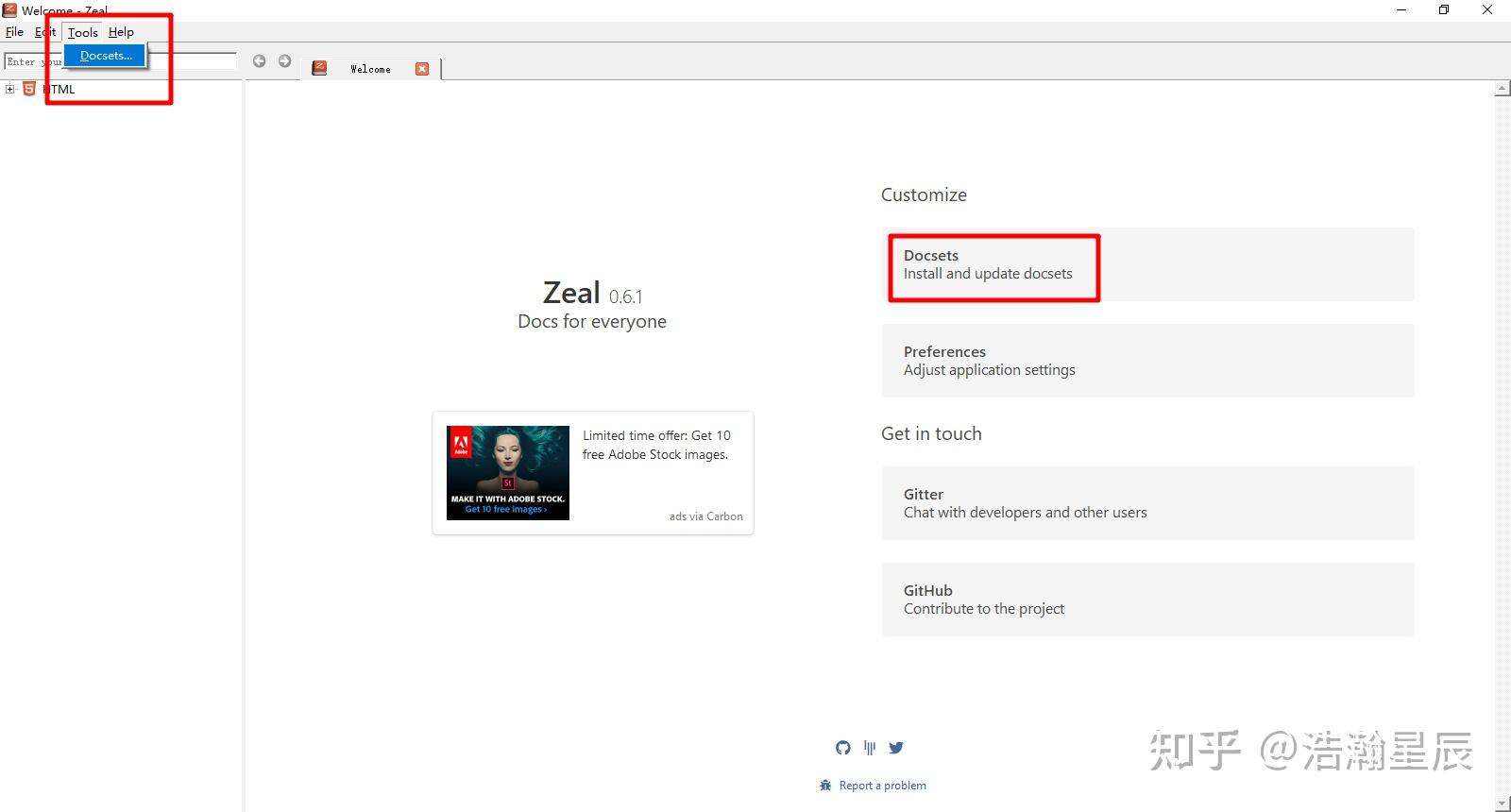Click the HTML5 docset icon in sidebar
Image resolution: width=1511 pixels, height=812 pixels.
click(x=29, y=89)
